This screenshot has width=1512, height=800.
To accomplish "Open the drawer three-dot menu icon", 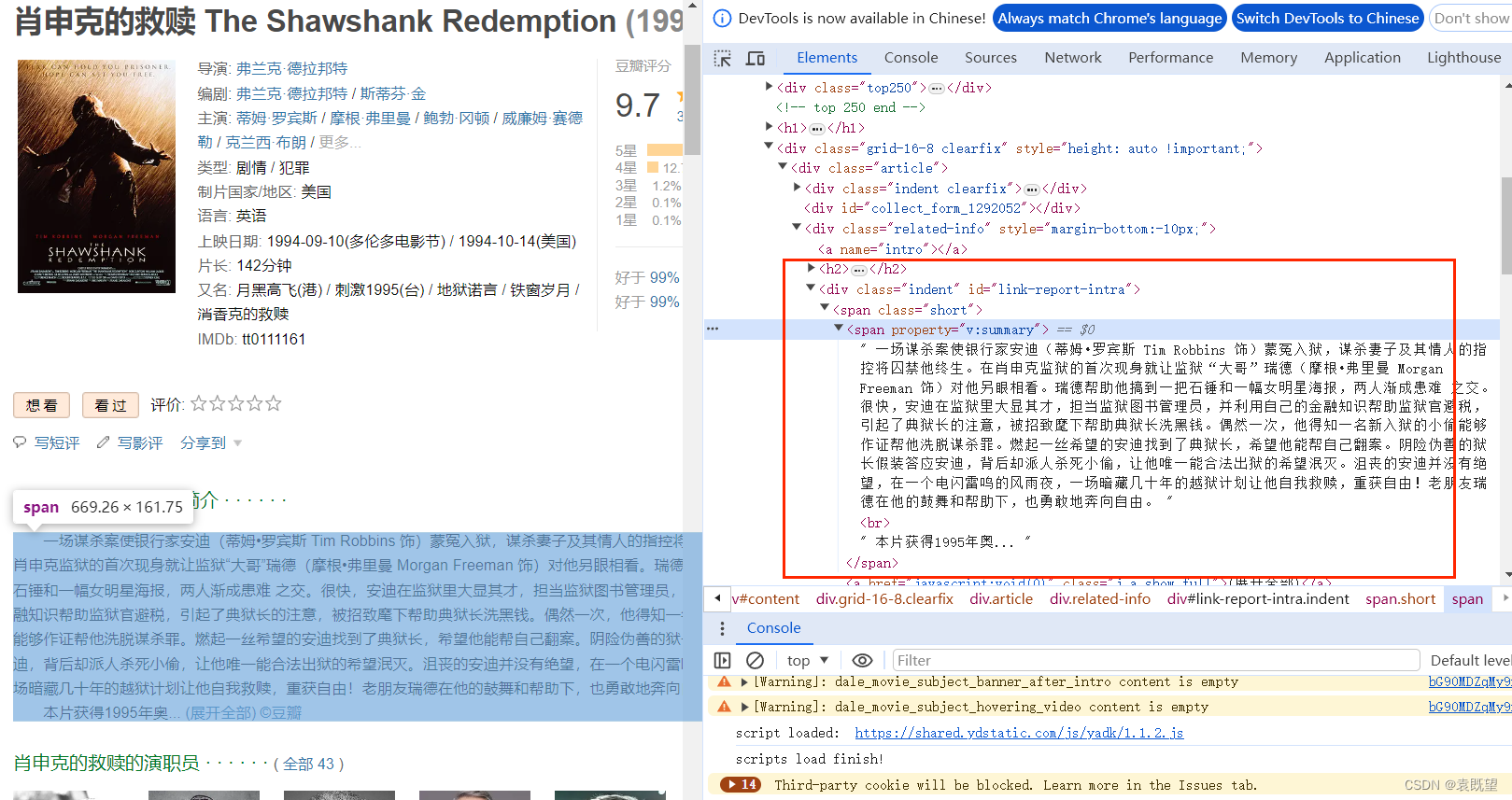I will 722,627.
